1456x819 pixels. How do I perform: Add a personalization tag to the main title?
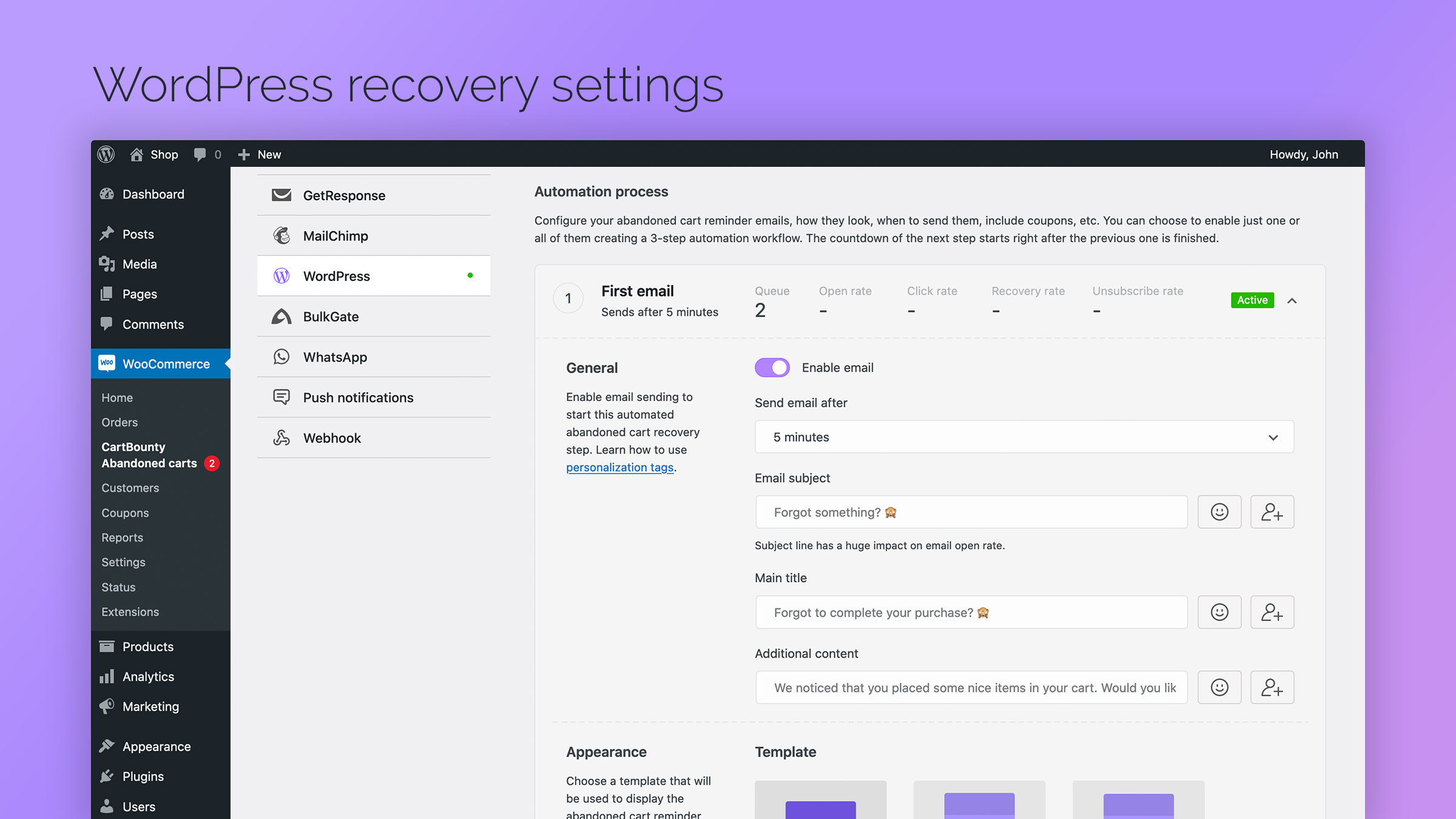1272,612
